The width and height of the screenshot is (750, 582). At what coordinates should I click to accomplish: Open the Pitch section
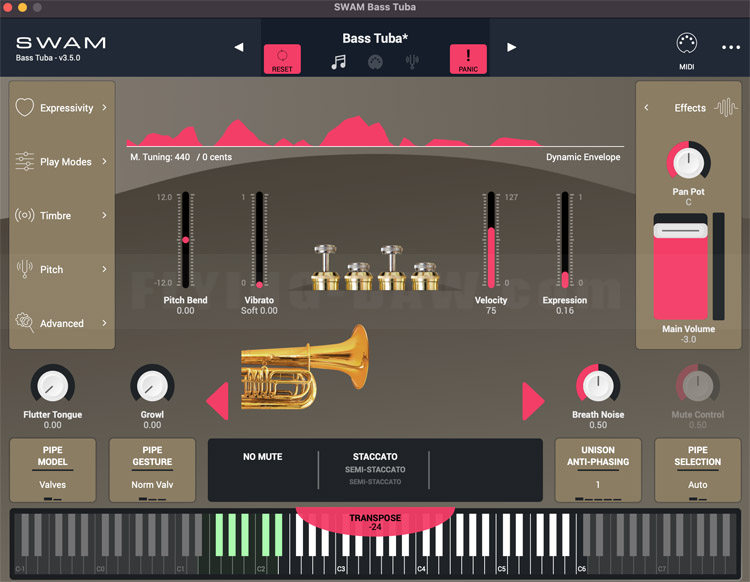tap(62, 269)
